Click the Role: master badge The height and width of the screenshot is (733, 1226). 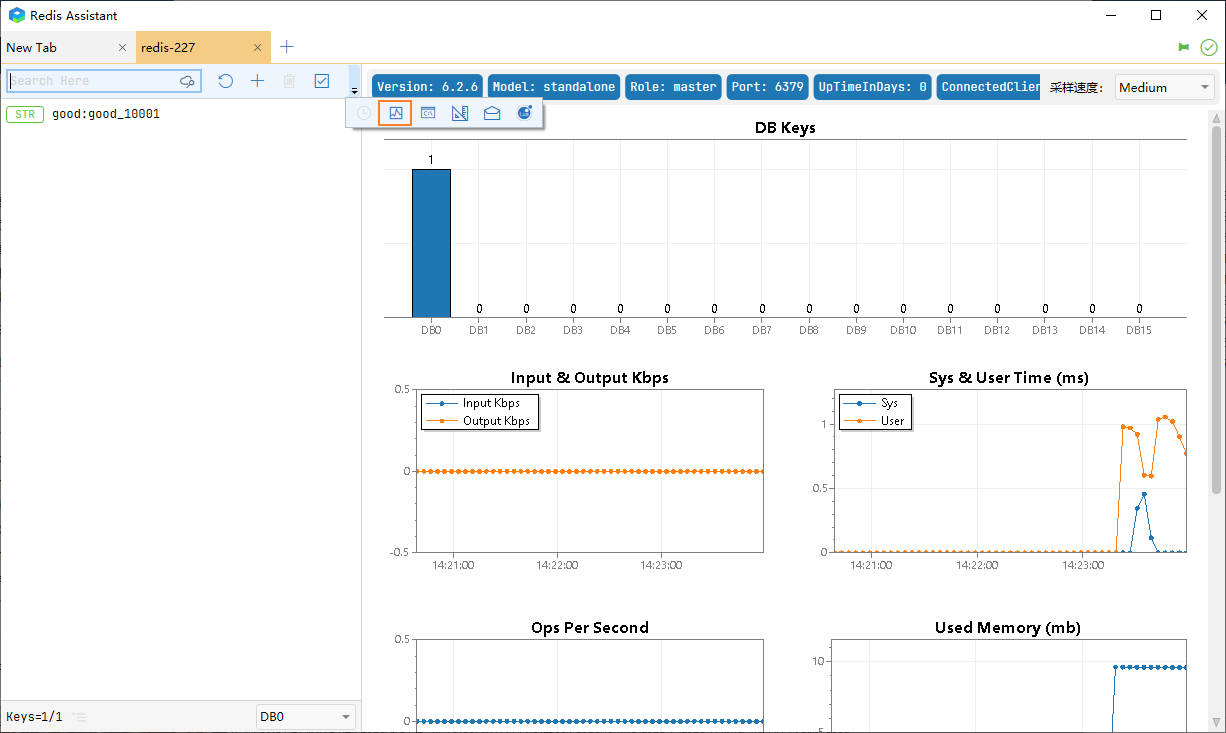pos(674,87)
